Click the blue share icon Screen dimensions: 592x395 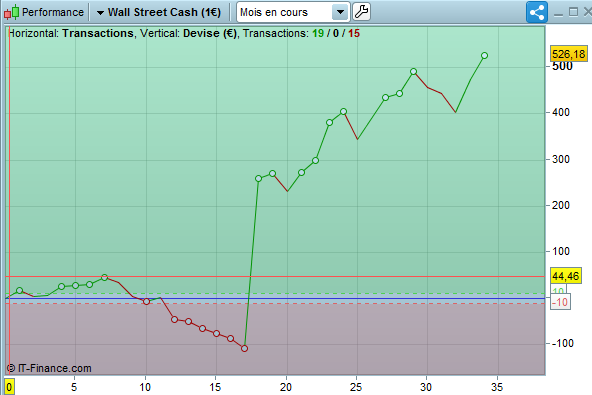(x=536, y=12)
